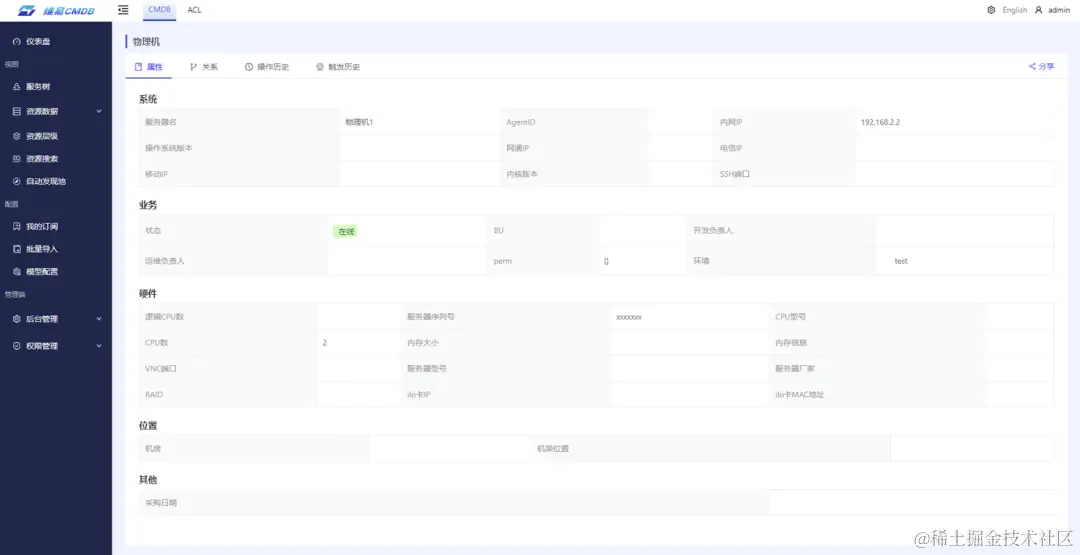Click the 内核版本 field label
The height and width of the screenshot is (555, 1080).
522,174
